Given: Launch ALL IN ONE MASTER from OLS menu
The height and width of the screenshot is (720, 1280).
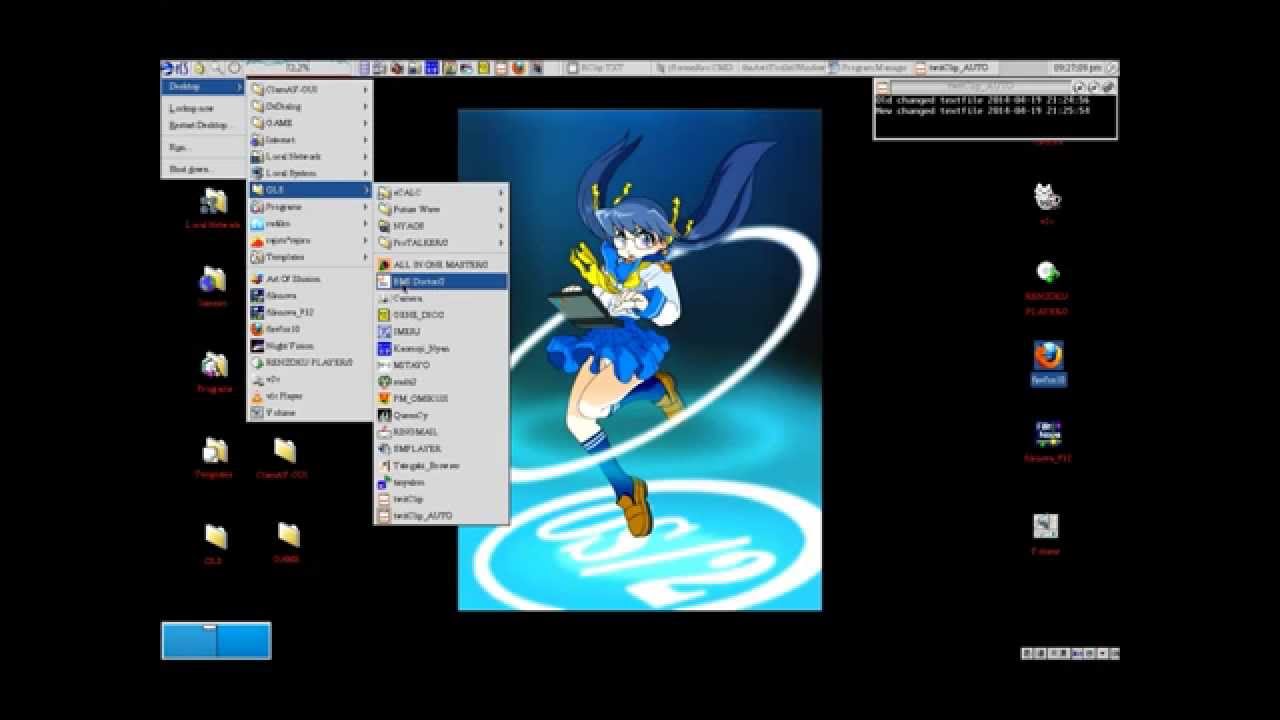Looking at the screenshot, I should (441, 265).
